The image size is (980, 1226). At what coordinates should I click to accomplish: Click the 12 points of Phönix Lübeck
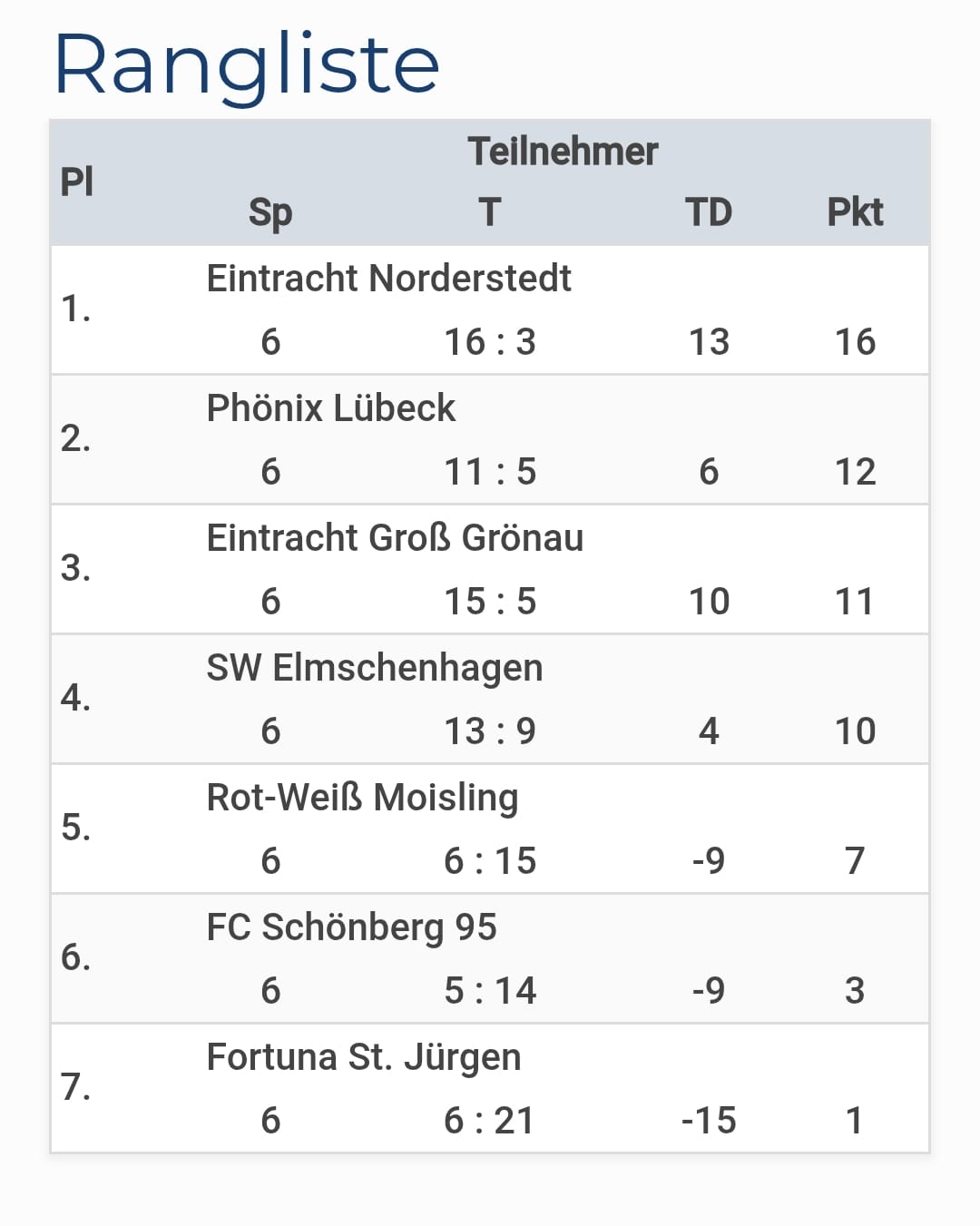coord(855,472)
